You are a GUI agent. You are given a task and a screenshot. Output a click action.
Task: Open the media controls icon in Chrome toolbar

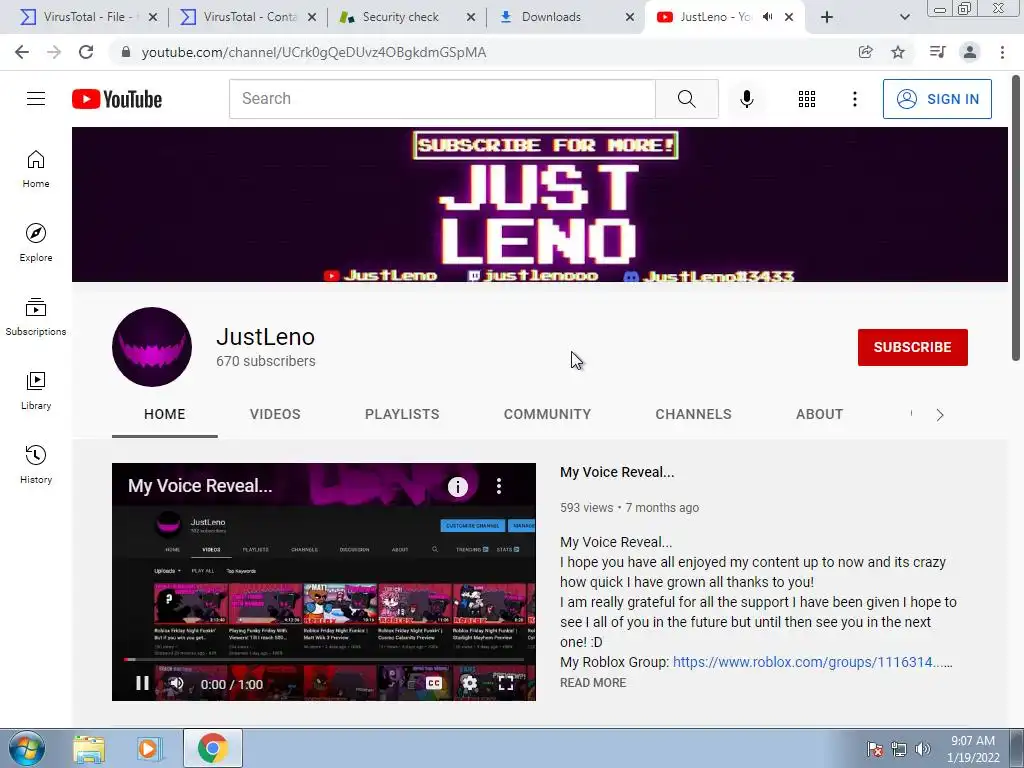click(937, 52)
